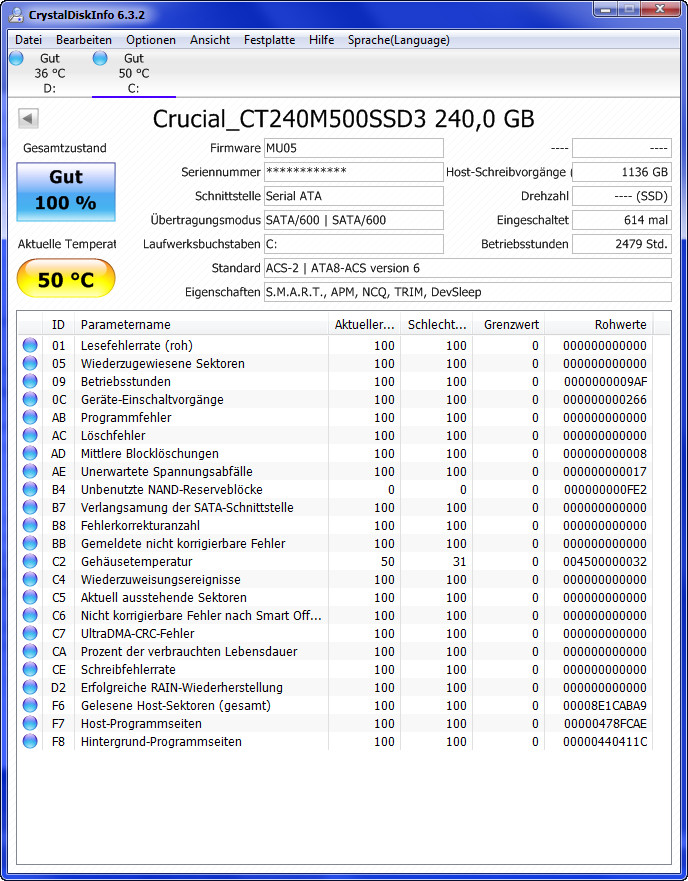Click status orb of Prozent der verbrauchten Lebensdauer

click(x=30, y=651)
